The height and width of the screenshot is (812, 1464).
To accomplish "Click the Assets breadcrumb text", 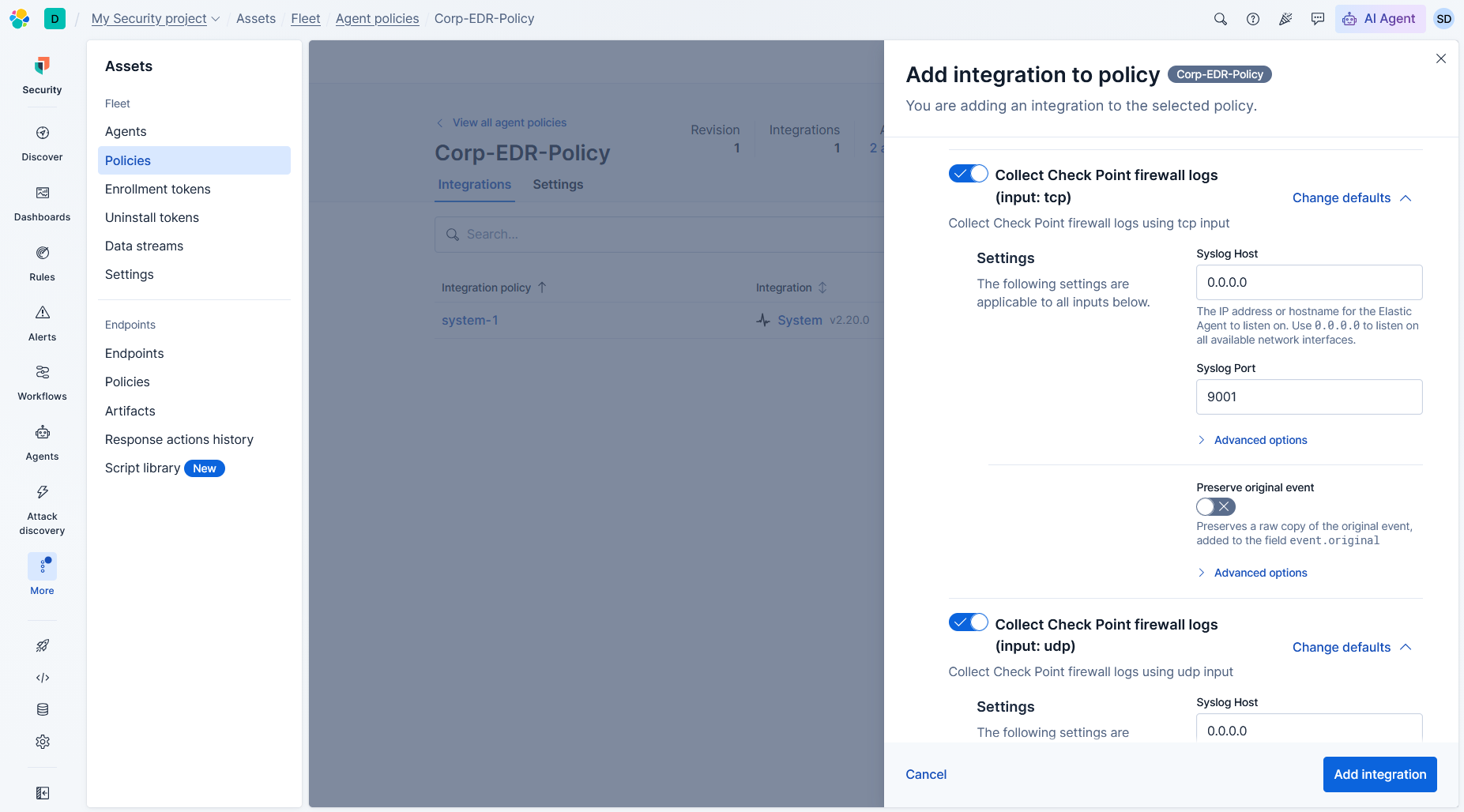I will pyautogui.click(x=256, y=19).
